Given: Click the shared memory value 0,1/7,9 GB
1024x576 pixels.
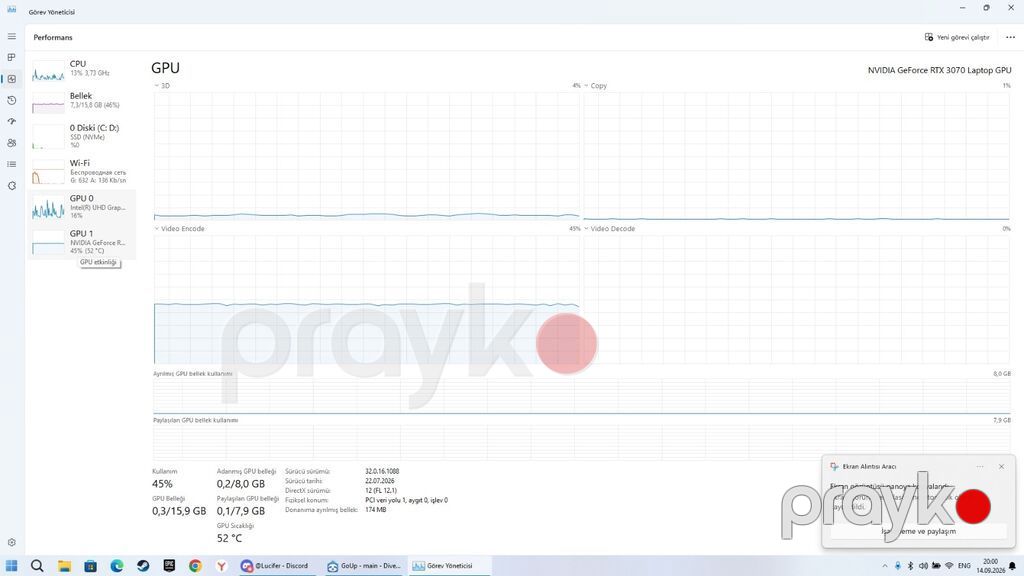Looking at the screenshot, I should point(241,511).
